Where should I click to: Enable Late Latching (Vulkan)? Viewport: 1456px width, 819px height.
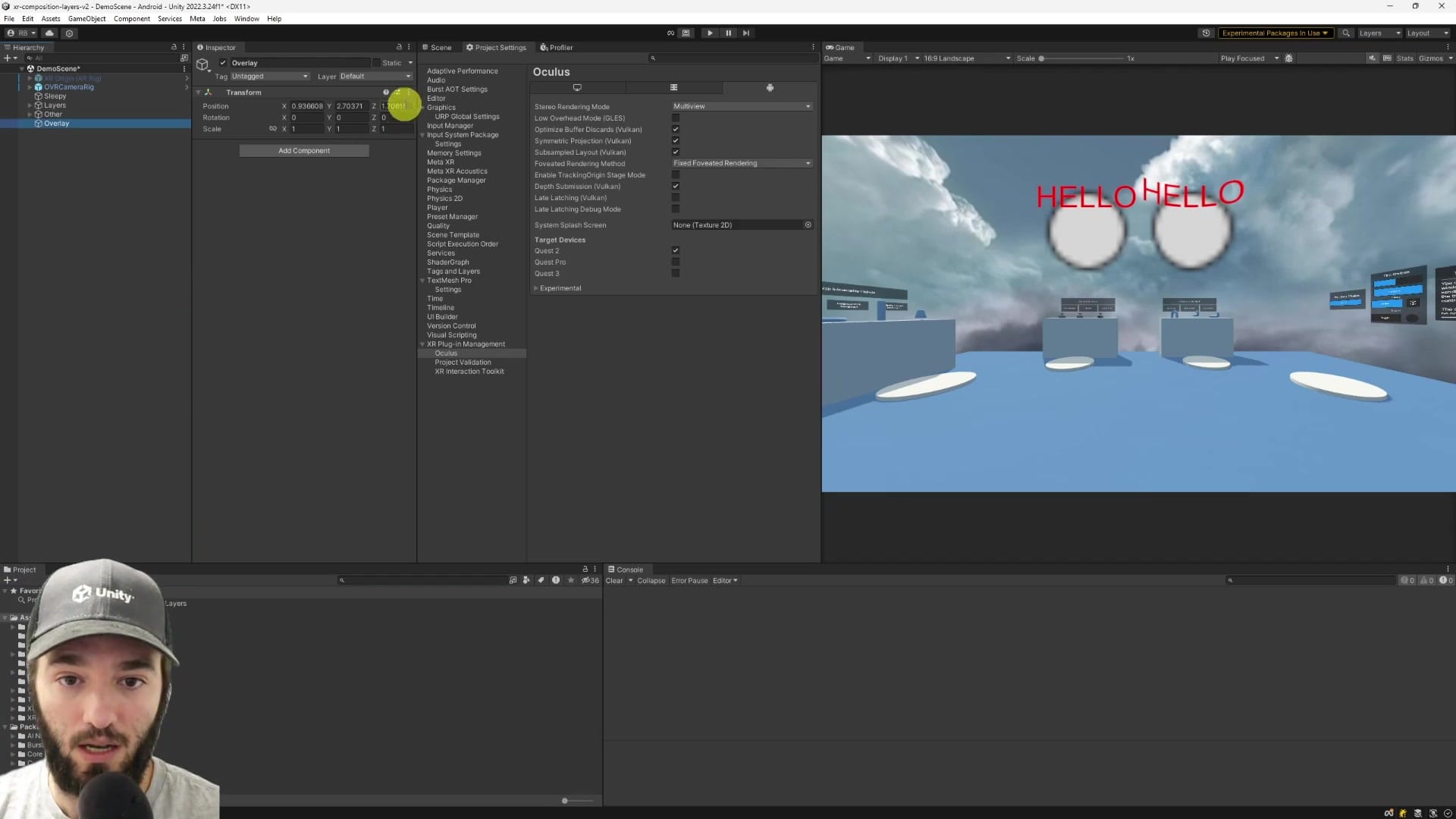tap(676, 198)
